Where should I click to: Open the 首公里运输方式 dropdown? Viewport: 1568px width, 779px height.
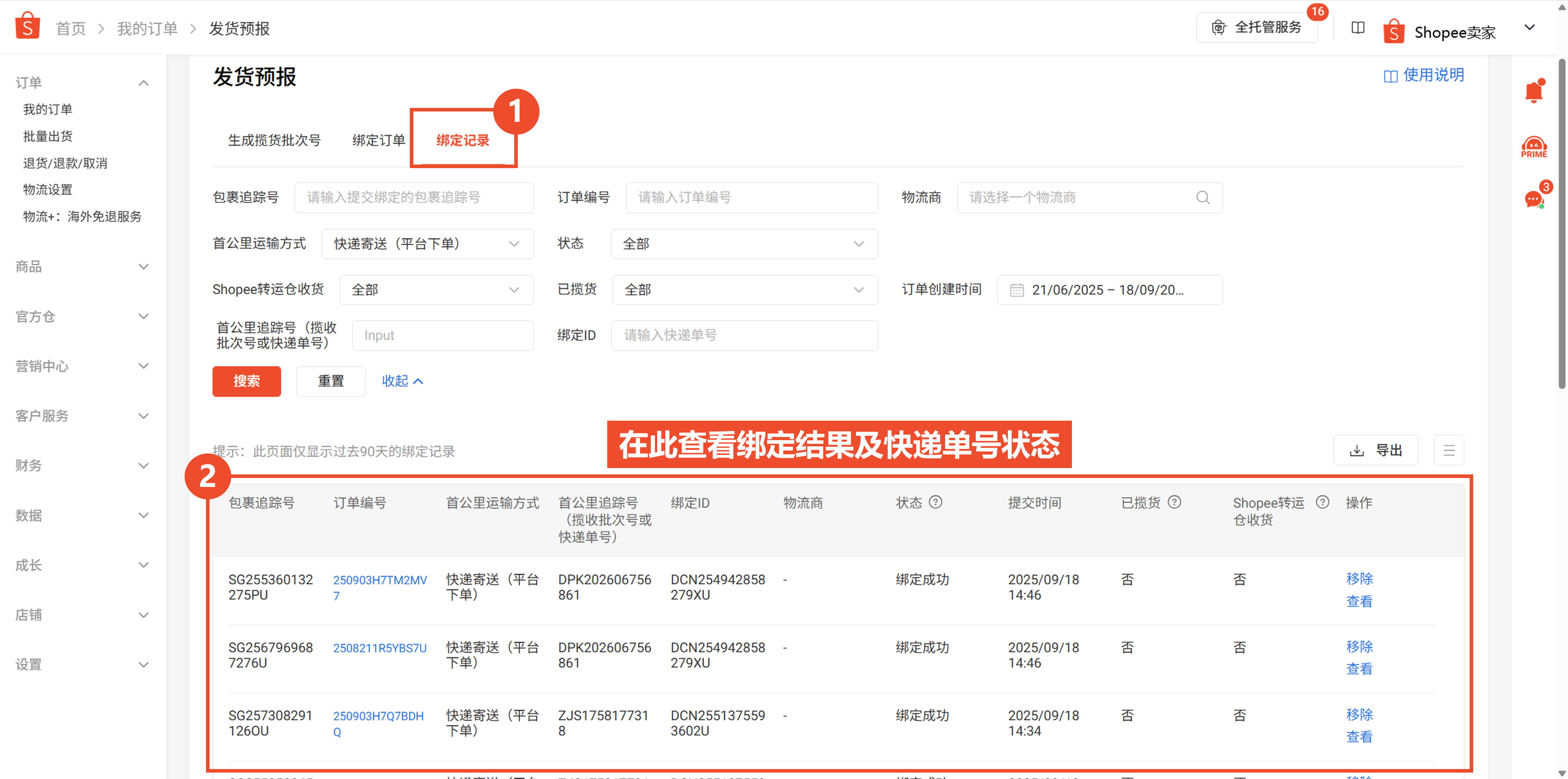pyautogui.click(x=427, y=244)
